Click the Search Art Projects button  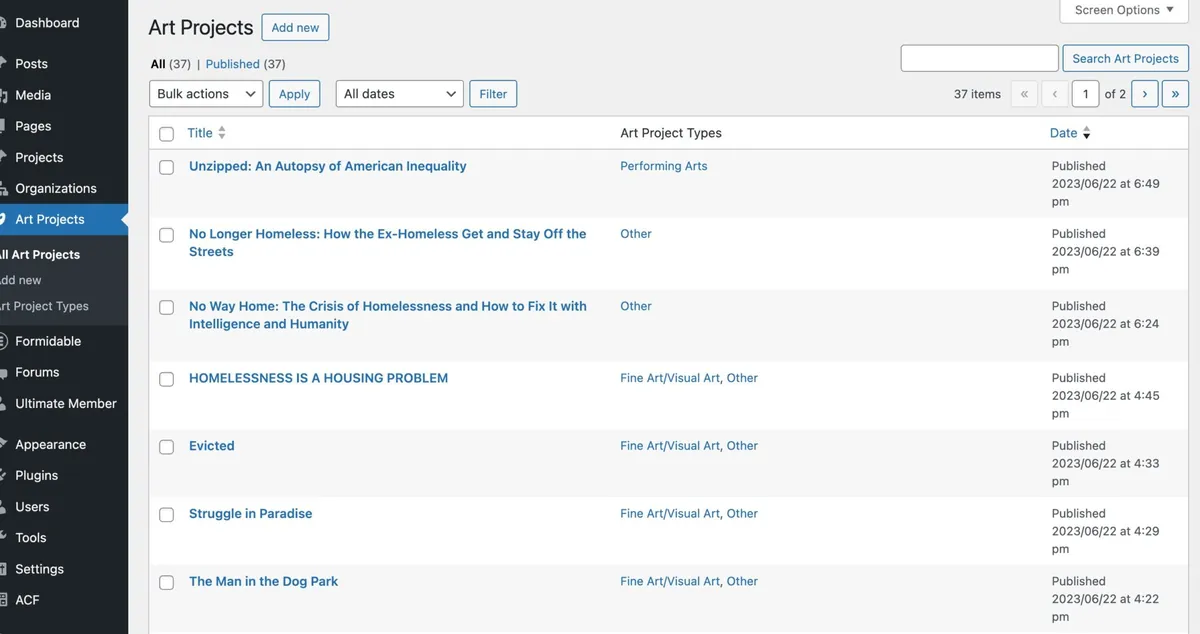pos(1125,58)
